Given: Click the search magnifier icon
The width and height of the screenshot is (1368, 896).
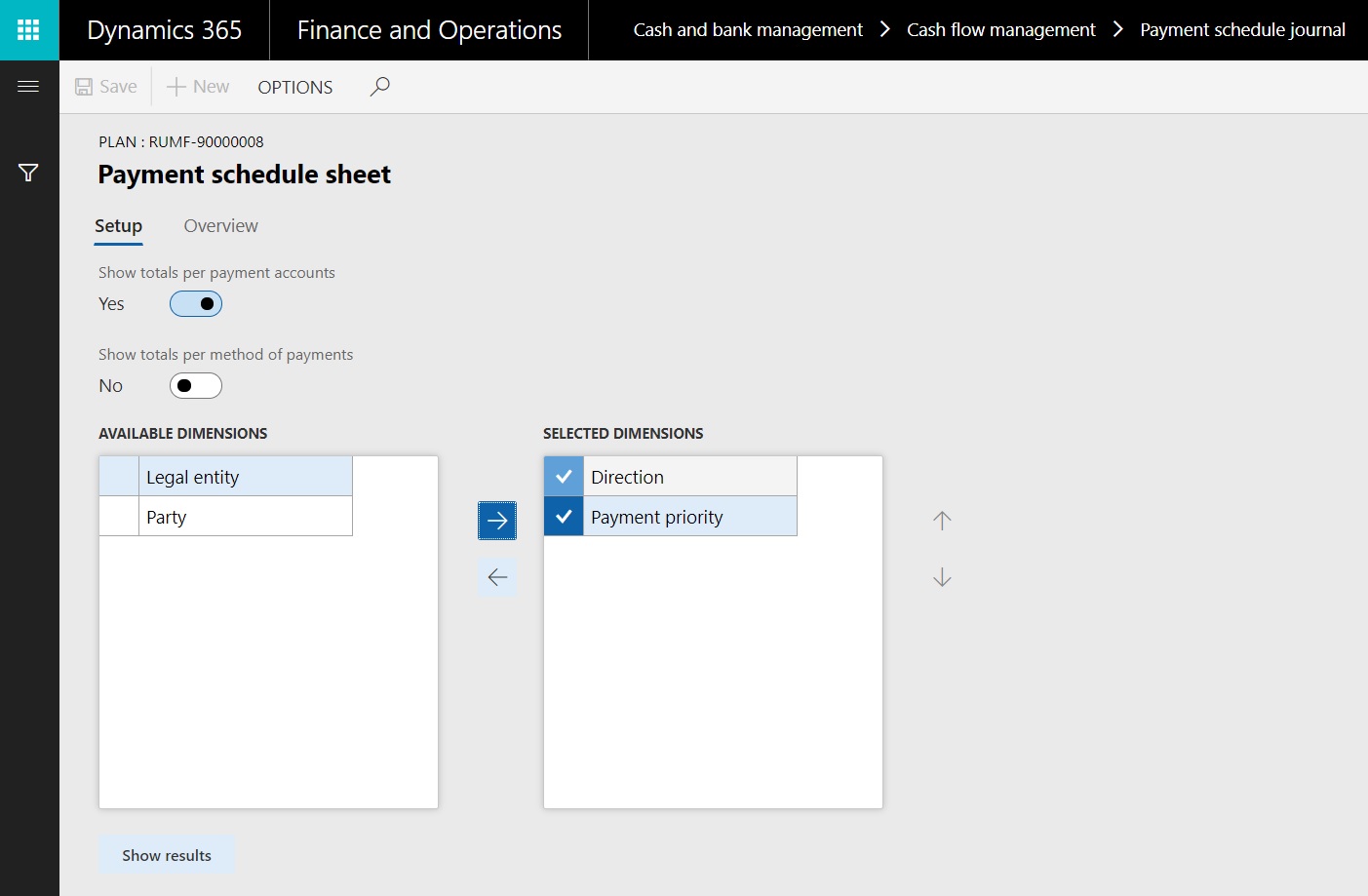Looking at the screenshot, I should tap(380, 87).
